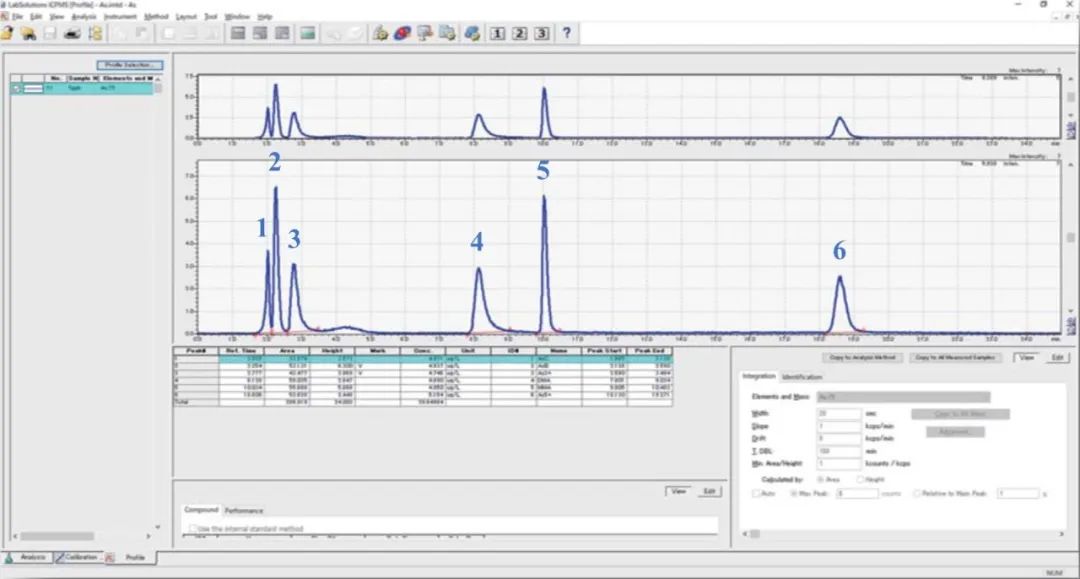The height and width of the screenshot is (579, 1080).
Task: Click the save disk toolbar icon
Action: (49, 33)
